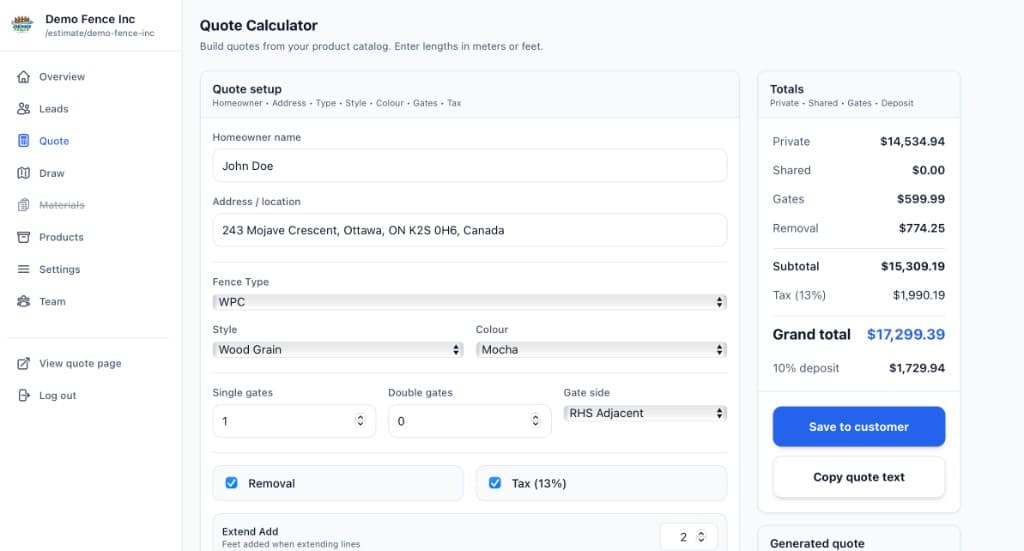Toggle the Tax (13%) checkbox
Viewport: 1024px width, 551px height.
coord(495,482)
